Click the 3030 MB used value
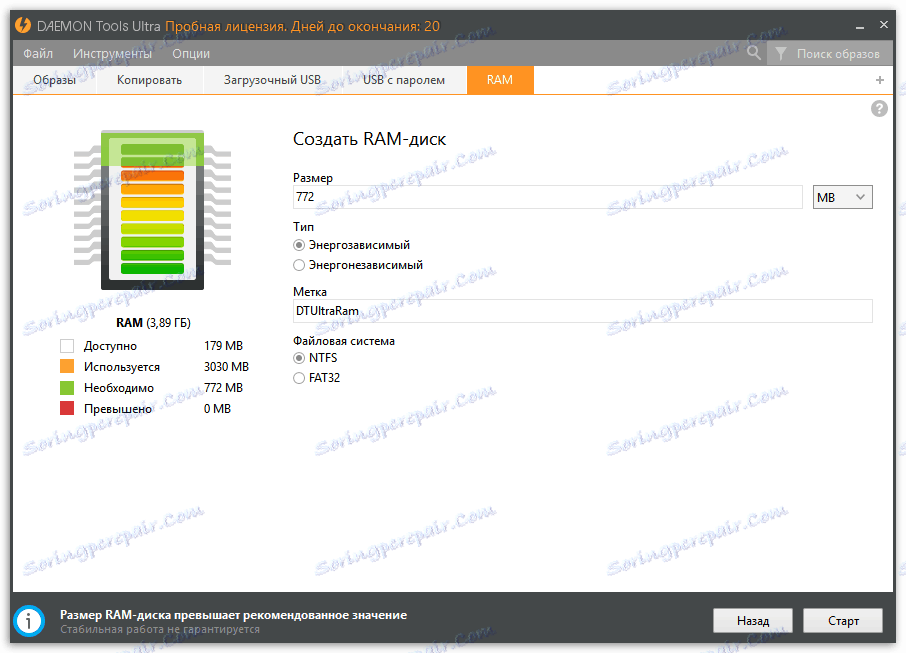The height and width of the screenshot is (653, 906). click(x=226, y=366)
